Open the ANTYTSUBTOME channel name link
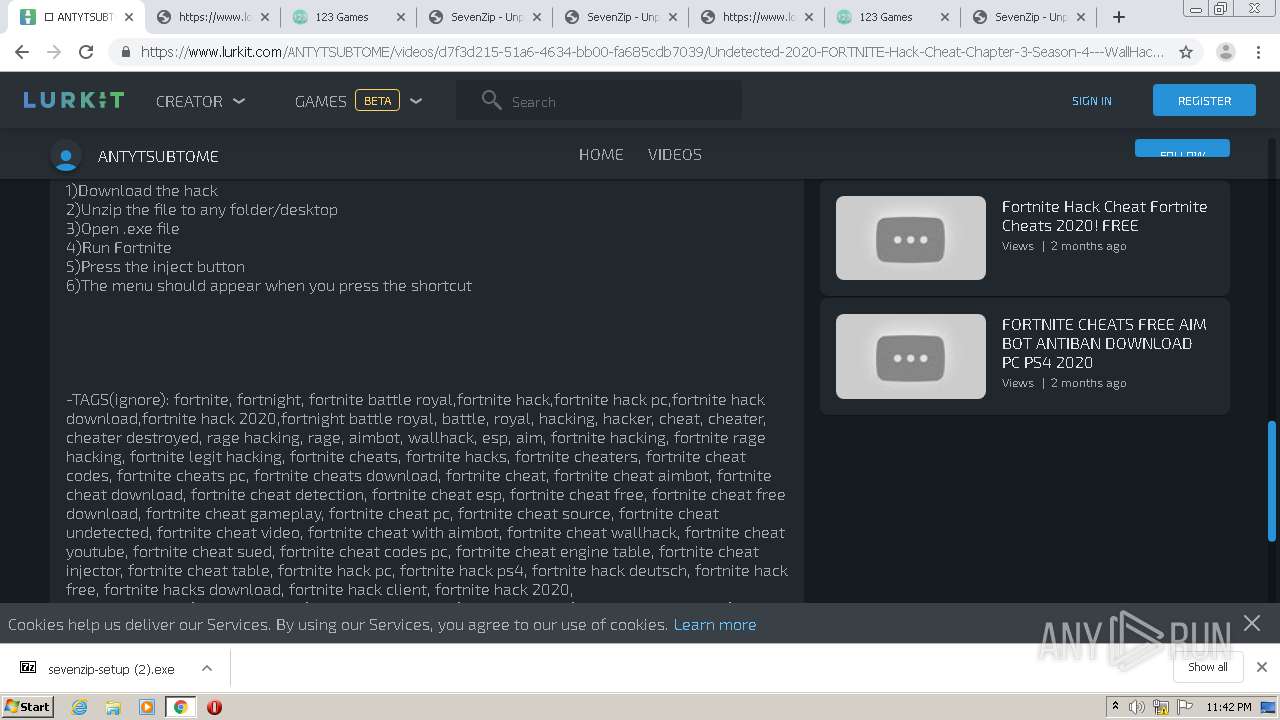The width and height of the screenshot is (1280, 720). pyautogui.click(x=158, y=156)
